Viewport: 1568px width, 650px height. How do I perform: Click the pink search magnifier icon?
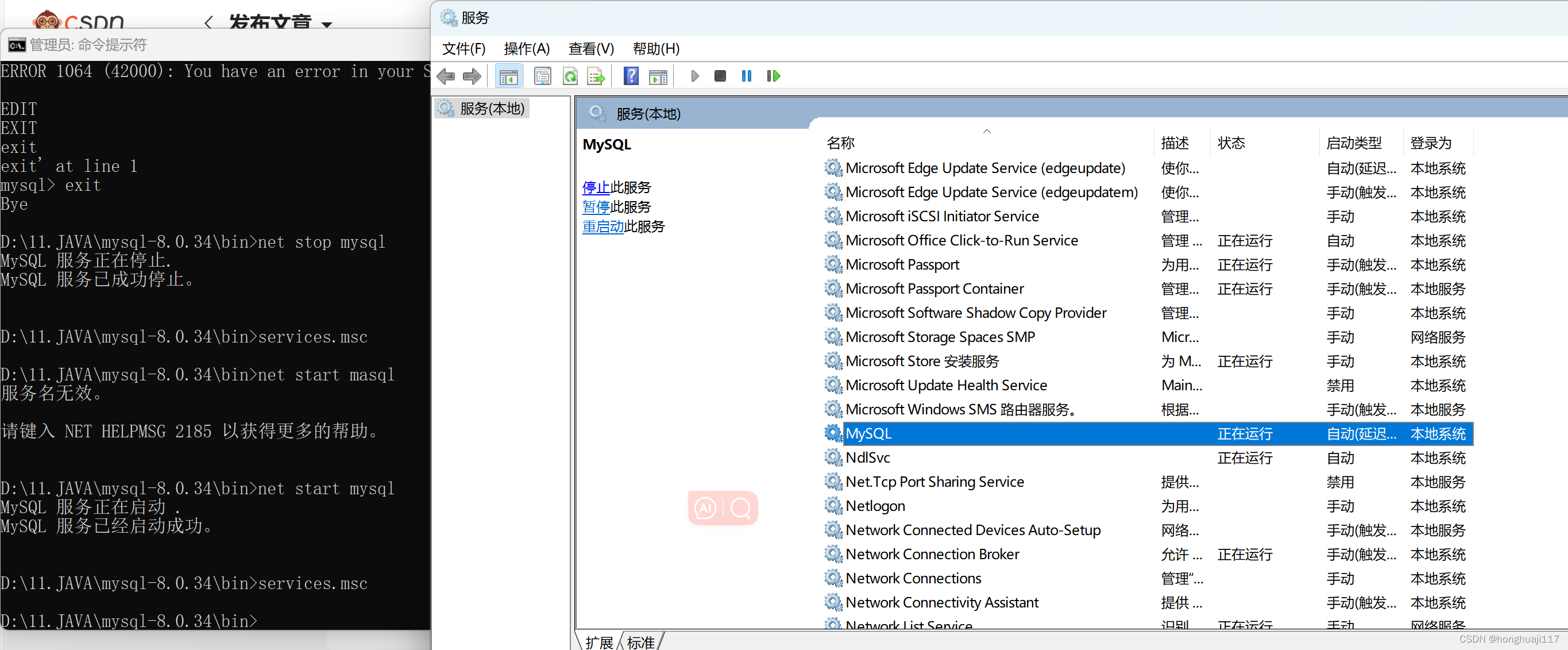click(x=741, y=507)
